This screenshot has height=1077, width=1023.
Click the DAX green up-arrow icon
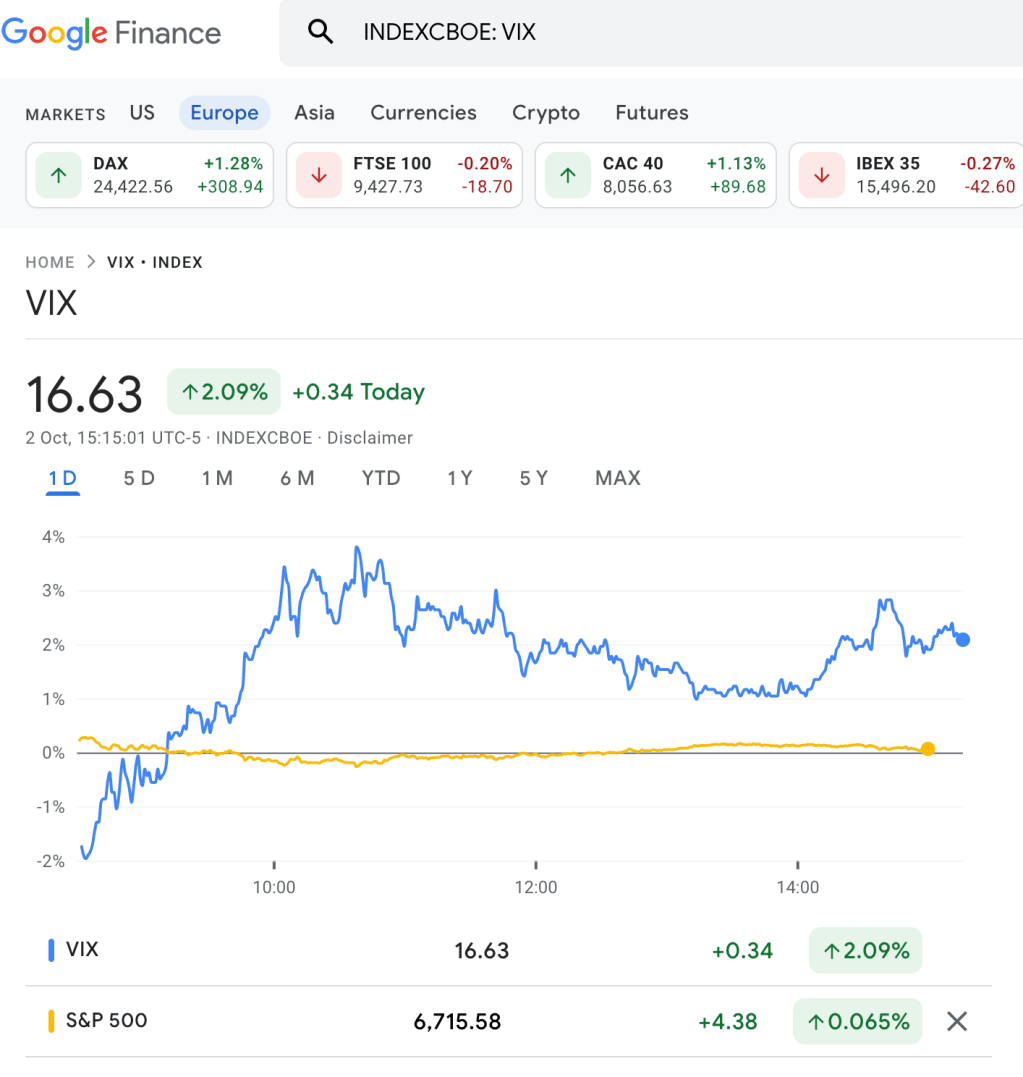(59, 175)
